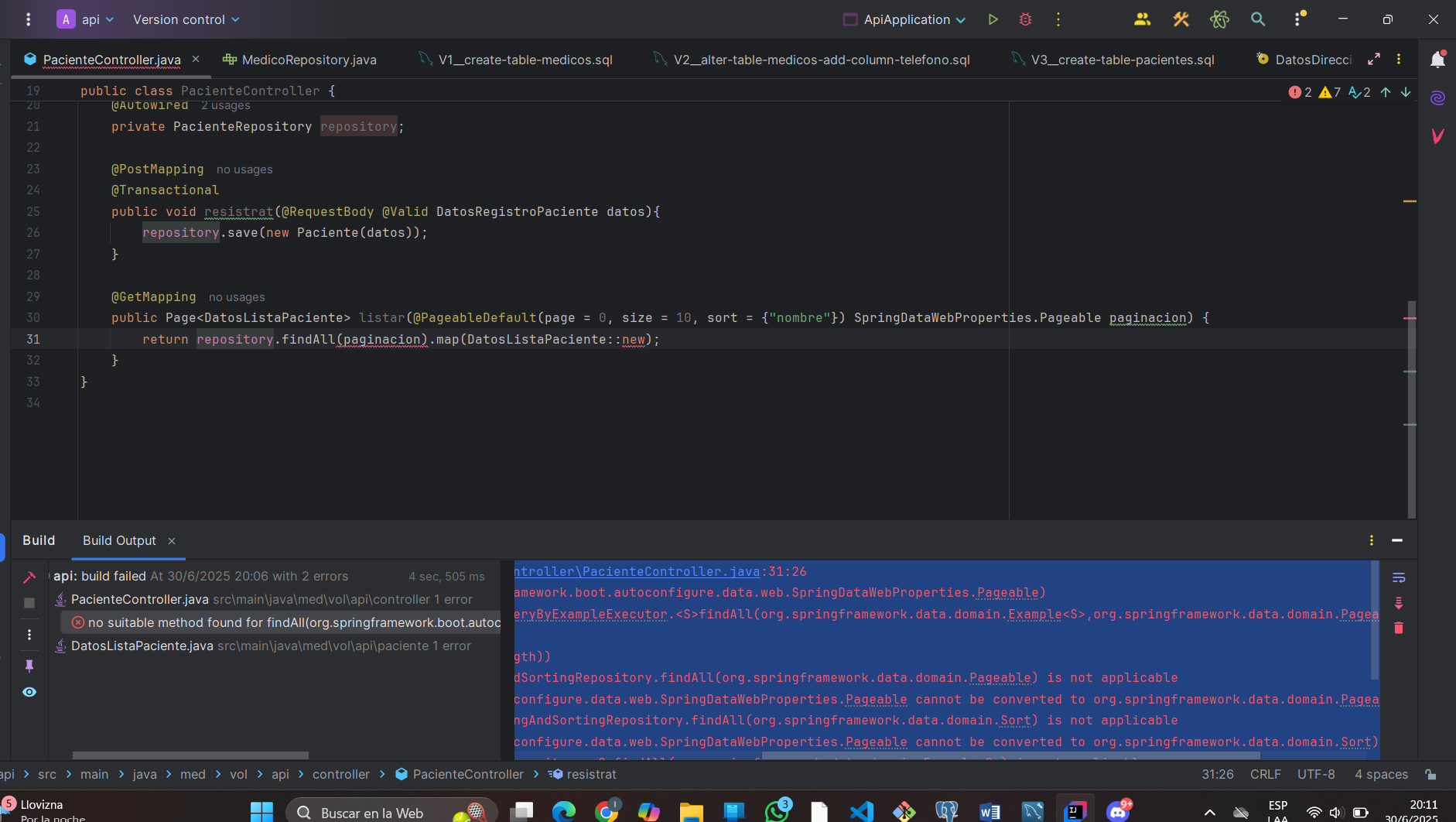The image size is (1456, 822).
Task: Click build tree horizontal scrollbar
Action: [x=190, y=755]
